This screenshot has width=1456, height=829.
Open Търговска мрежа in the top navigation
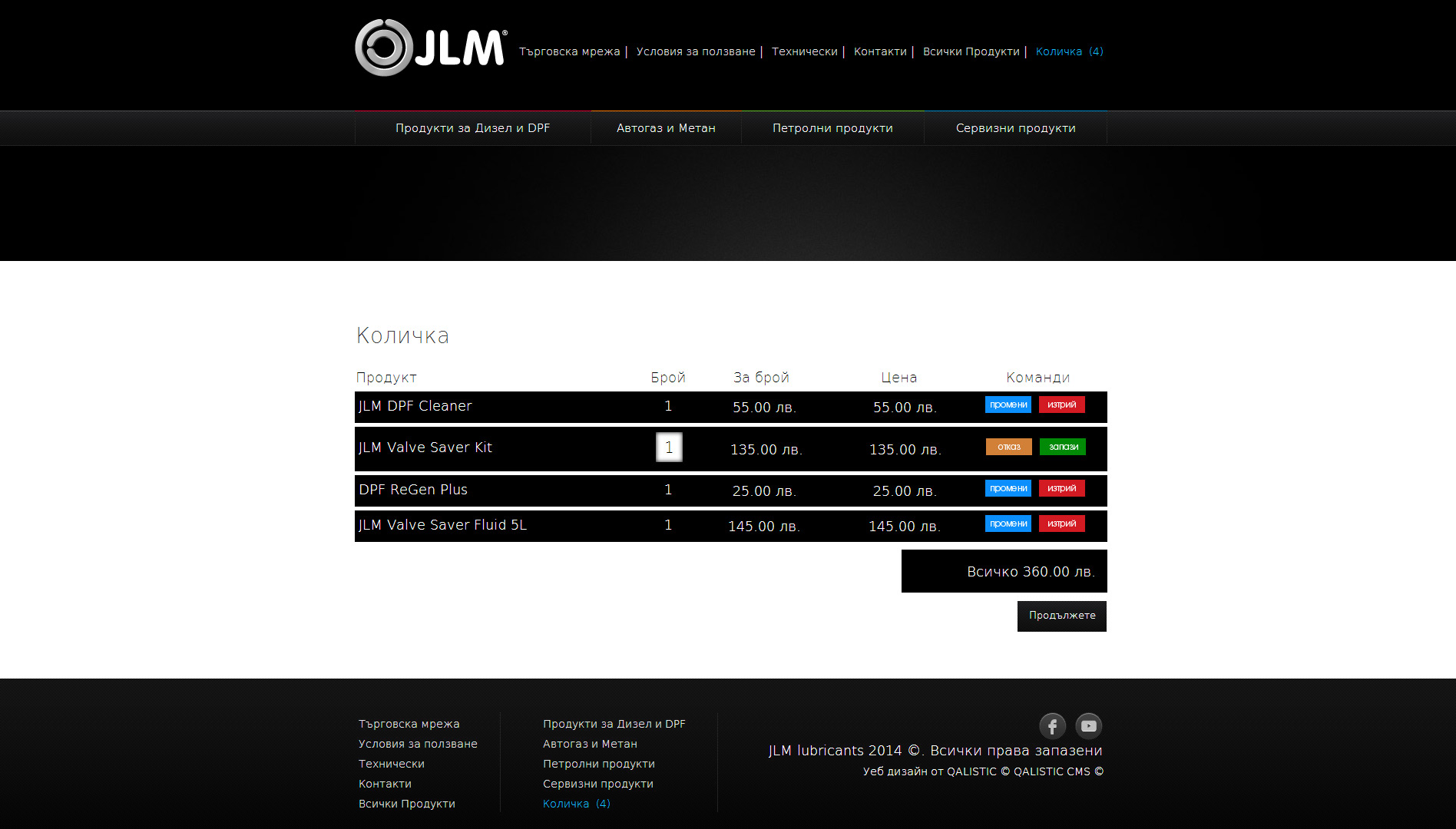[570, 51]
